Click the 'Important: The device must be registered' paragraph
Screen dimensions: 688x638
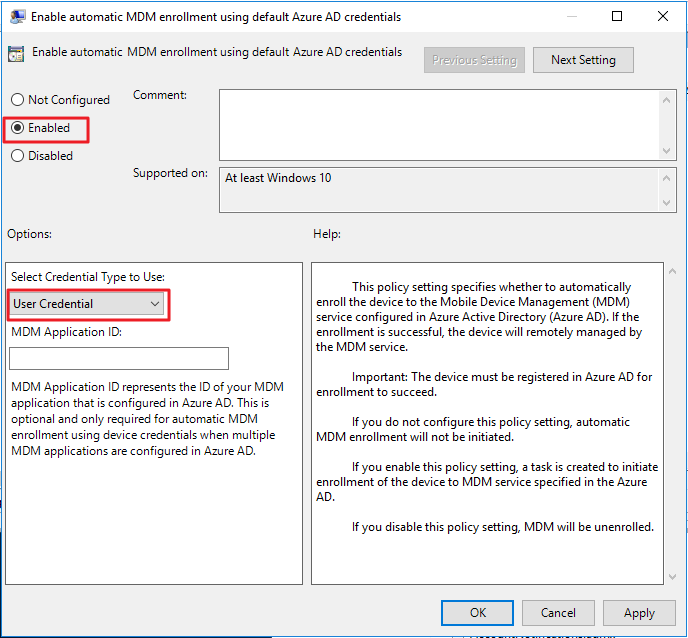coord(484,384)
